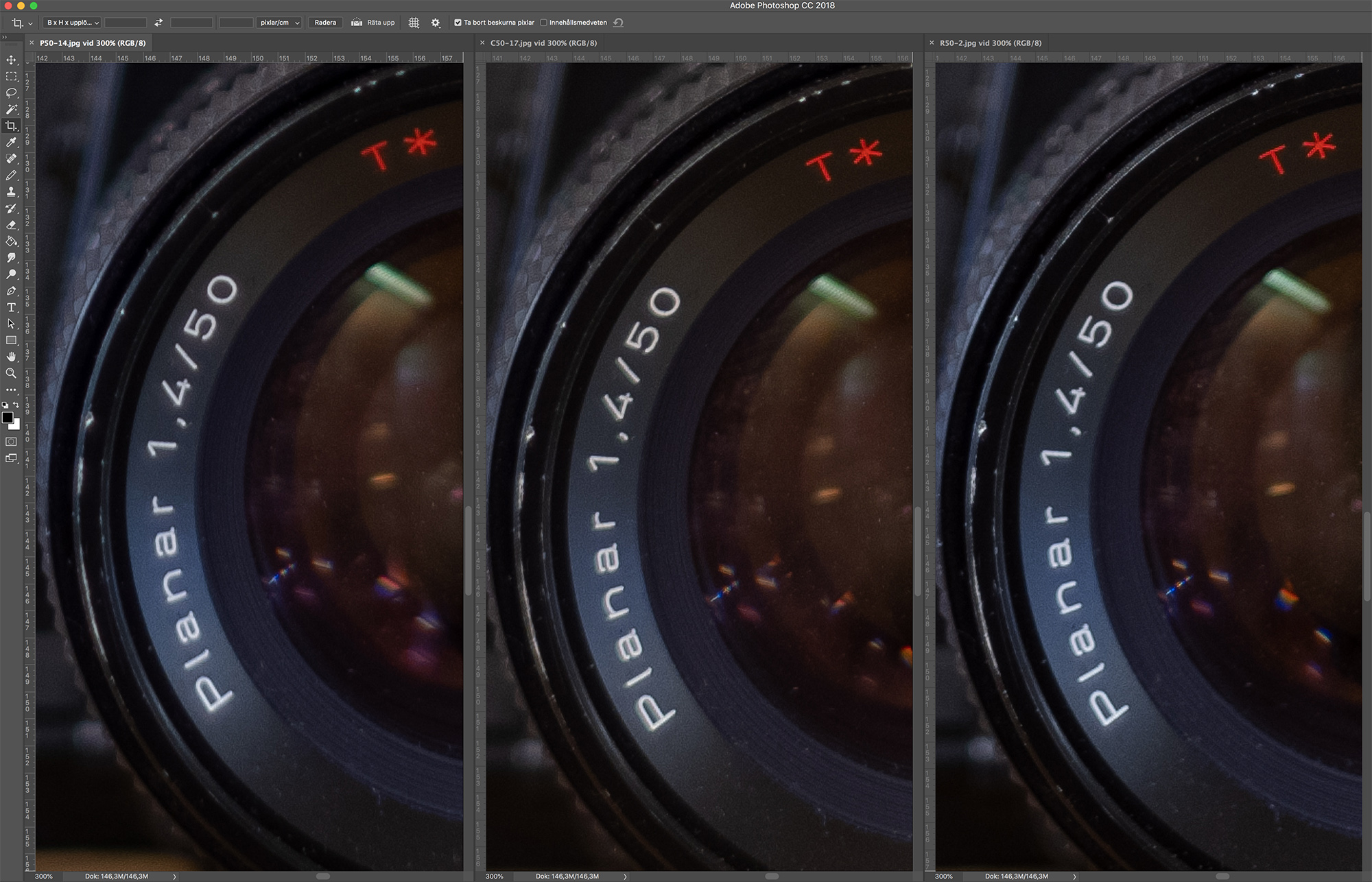
Task: Click the foreground color swatch
Action: 8,418
